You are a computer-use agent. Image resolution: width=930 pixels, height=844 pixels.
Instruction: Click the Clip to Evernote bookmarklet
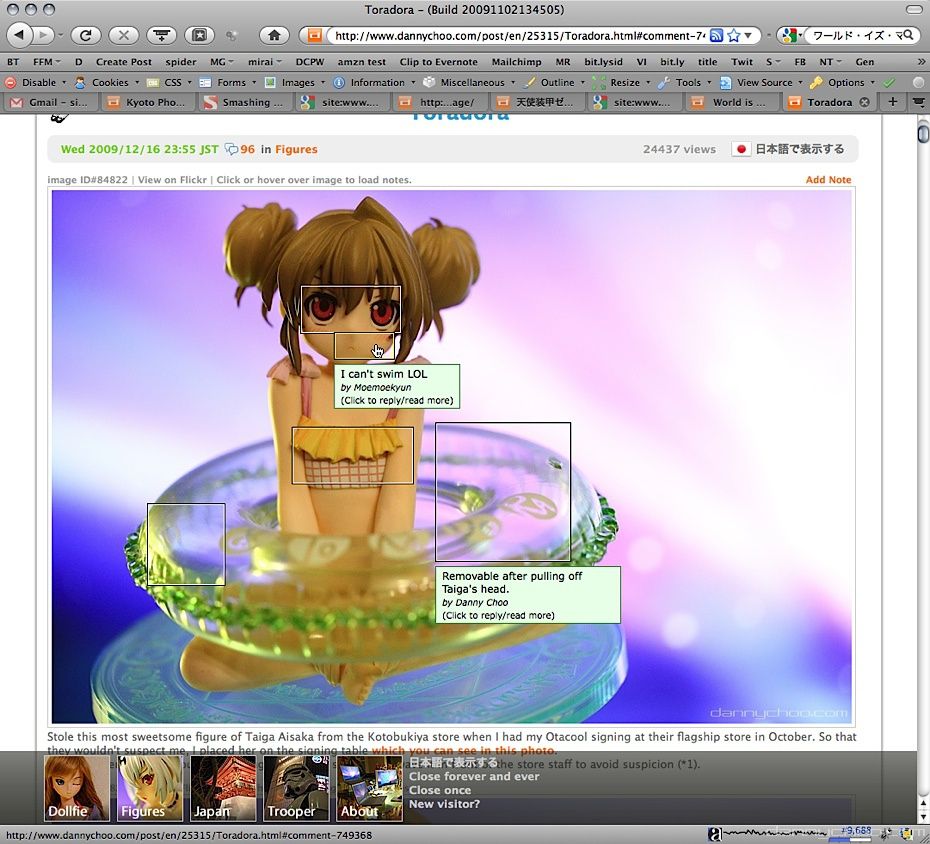coord(438,62)
